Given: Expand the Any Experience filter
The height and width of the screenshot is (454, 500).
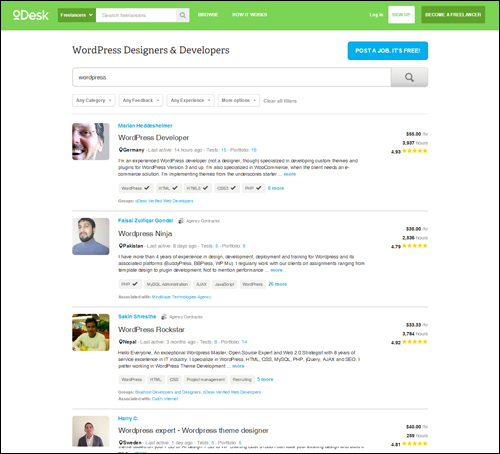Looking at the screenshot, I should [x=190, y=100].
